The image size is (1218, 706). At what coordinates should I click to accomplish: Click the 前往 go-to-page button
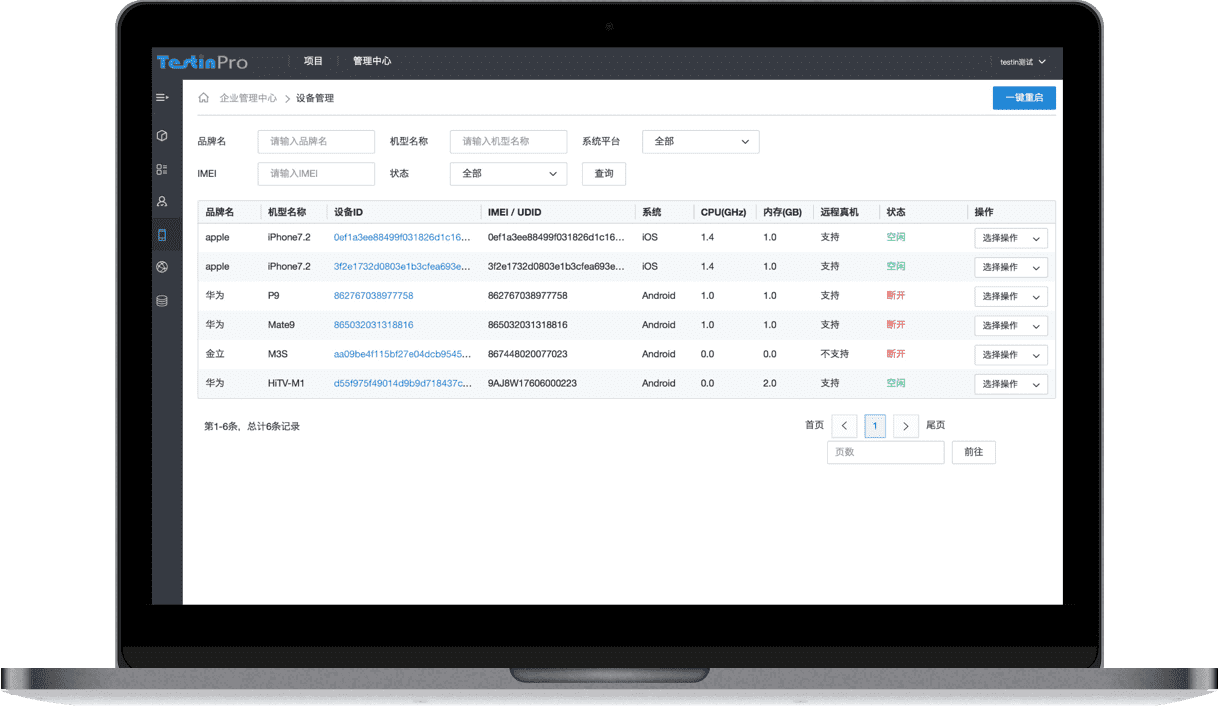(973, 453)
